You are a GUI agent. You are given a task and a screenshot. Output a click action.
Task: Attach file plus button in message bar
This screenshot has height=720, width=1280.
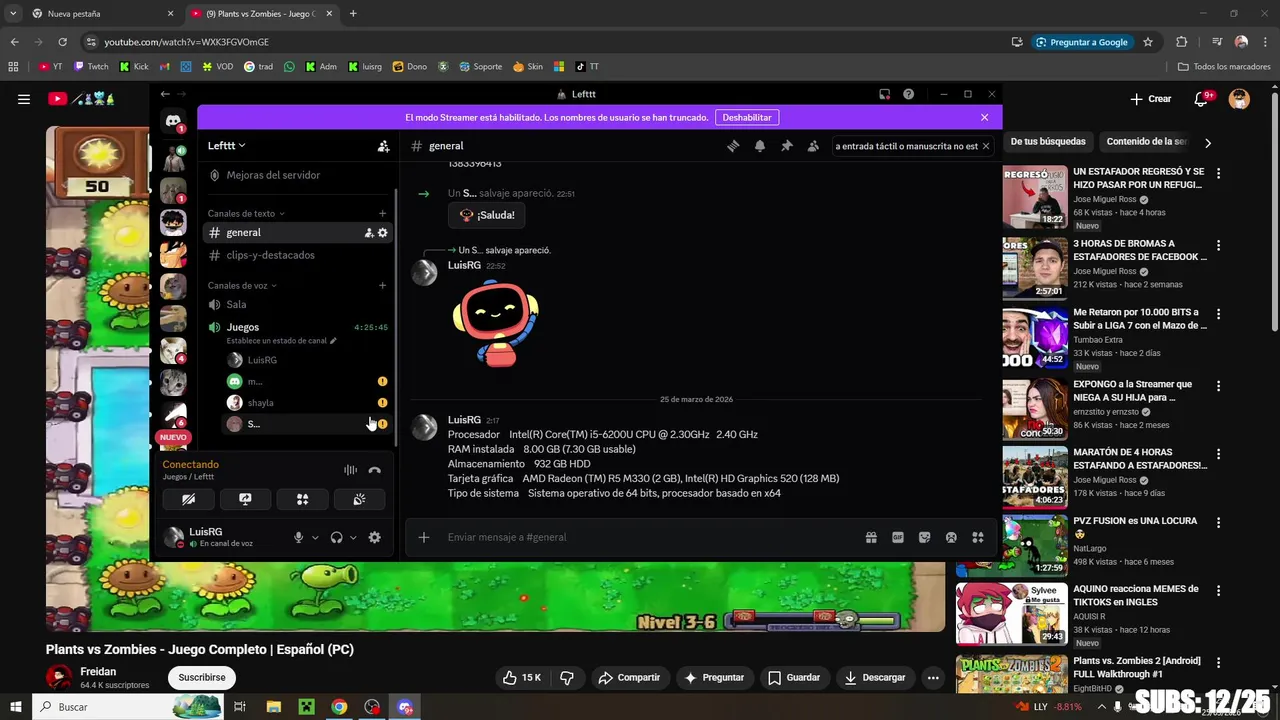pyautogui.click(x=424, y=537)
